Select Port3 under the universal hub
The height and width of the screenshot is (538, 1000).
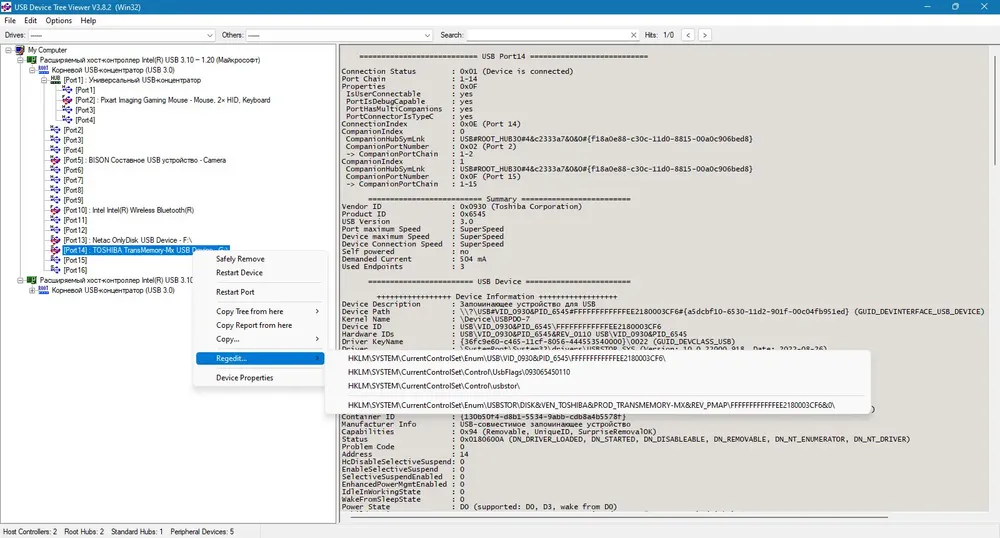(x=85, y=110)
